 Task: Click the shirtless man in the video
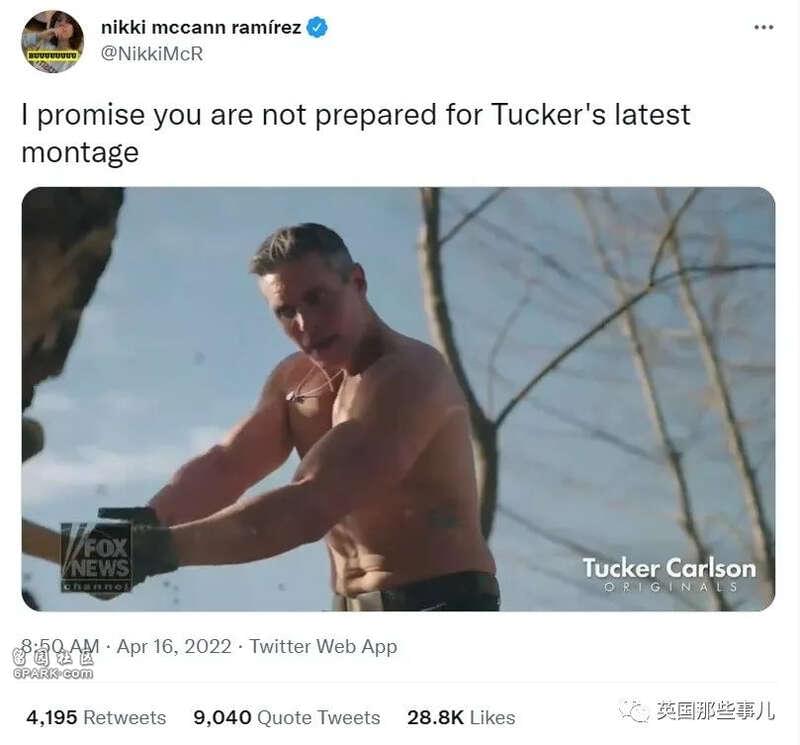(327, 418)
